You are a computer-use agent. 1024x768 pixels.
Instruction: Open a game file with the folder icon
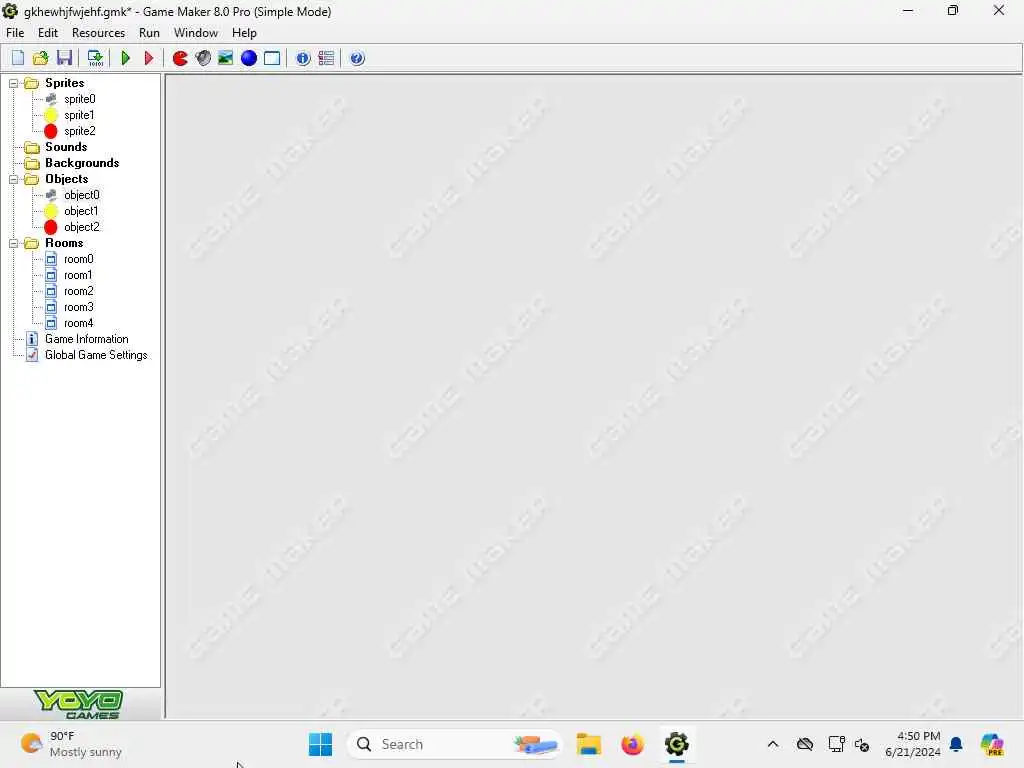click(40, 58)
